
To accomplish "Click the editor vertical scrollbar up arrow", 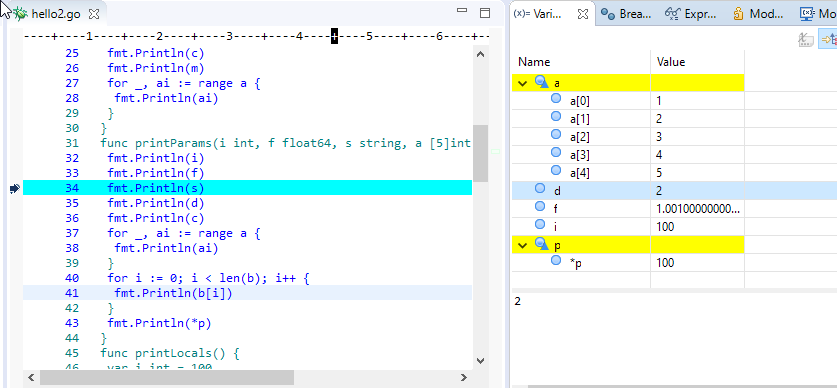I will 480,54.
